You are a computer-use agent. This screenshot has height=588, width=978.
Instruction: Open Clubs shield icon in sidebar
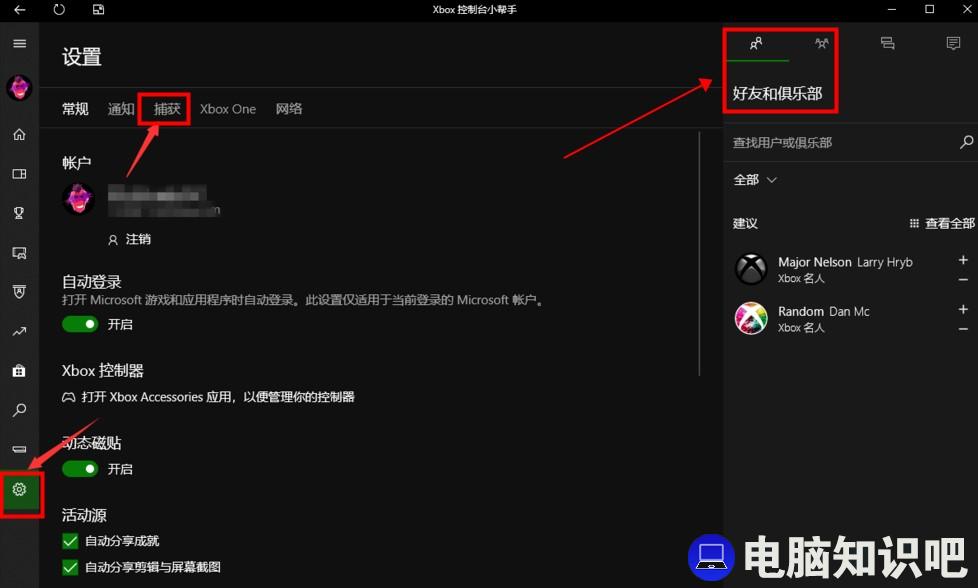click(x=19, y=292)
